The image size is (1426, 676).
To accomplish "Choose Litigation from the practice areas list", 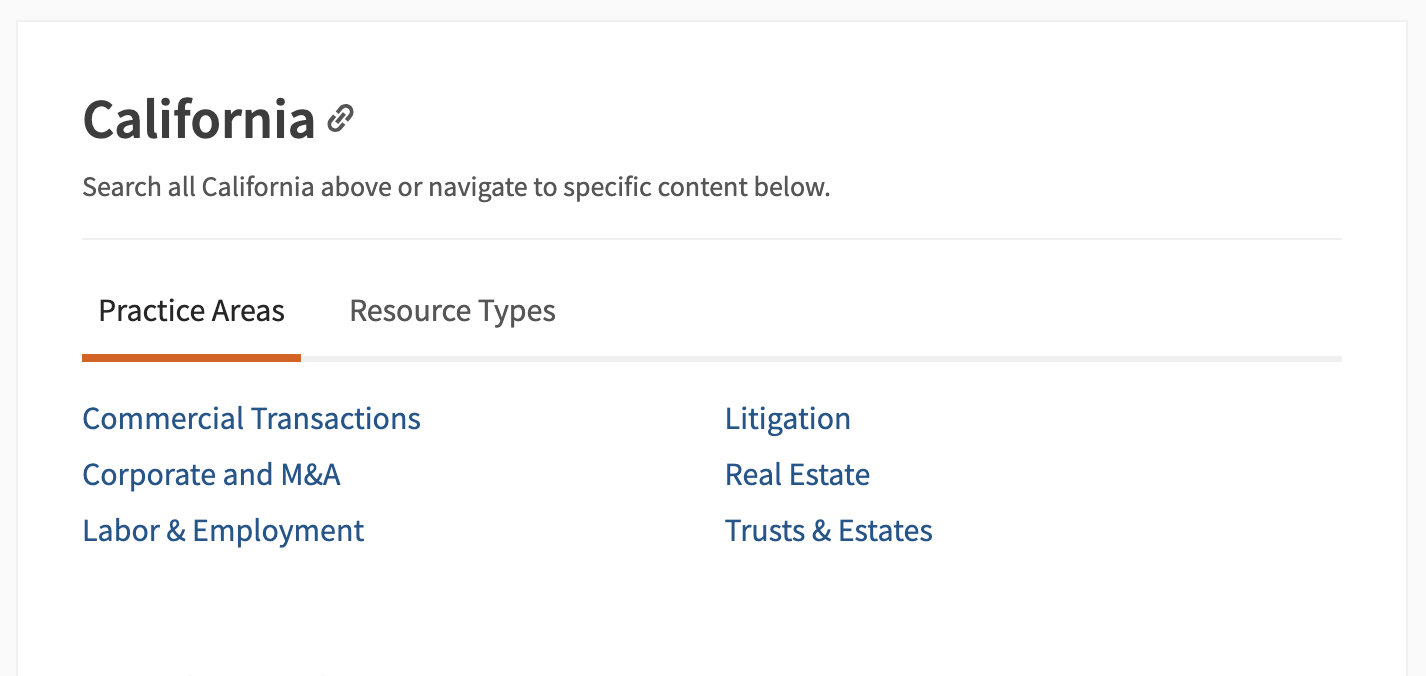I will click(x=787, y=418).
